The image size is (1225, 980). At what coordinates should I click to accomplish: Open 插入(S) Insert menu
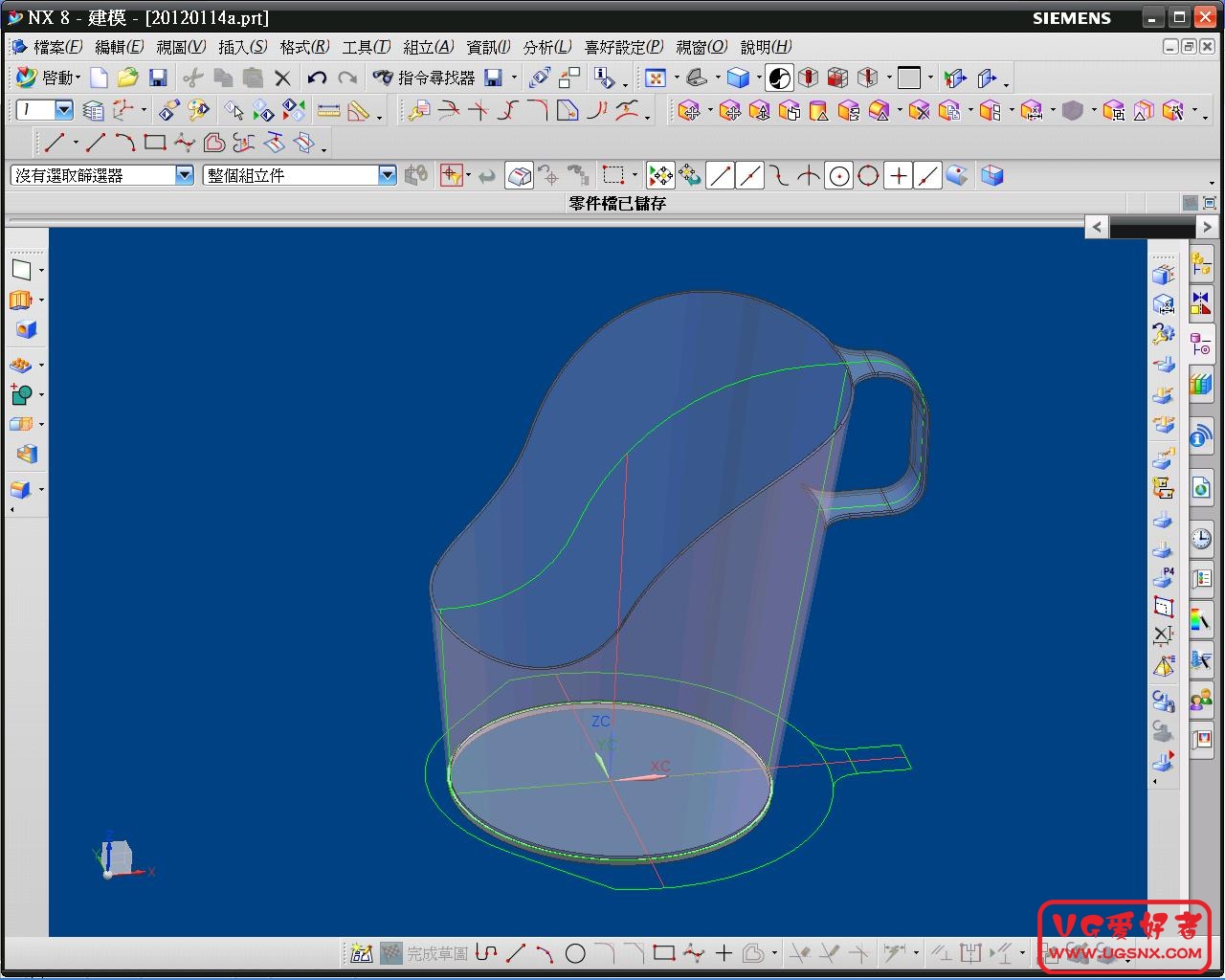pyautogui.click(x=243, y=47)
